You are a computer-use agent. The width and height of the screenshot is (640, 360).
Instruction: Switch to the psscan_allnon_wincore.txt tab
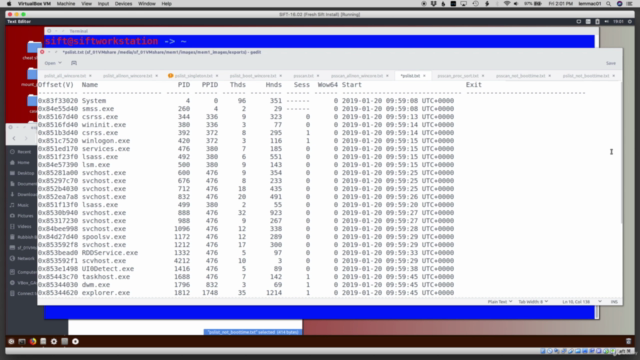(357, 76)
